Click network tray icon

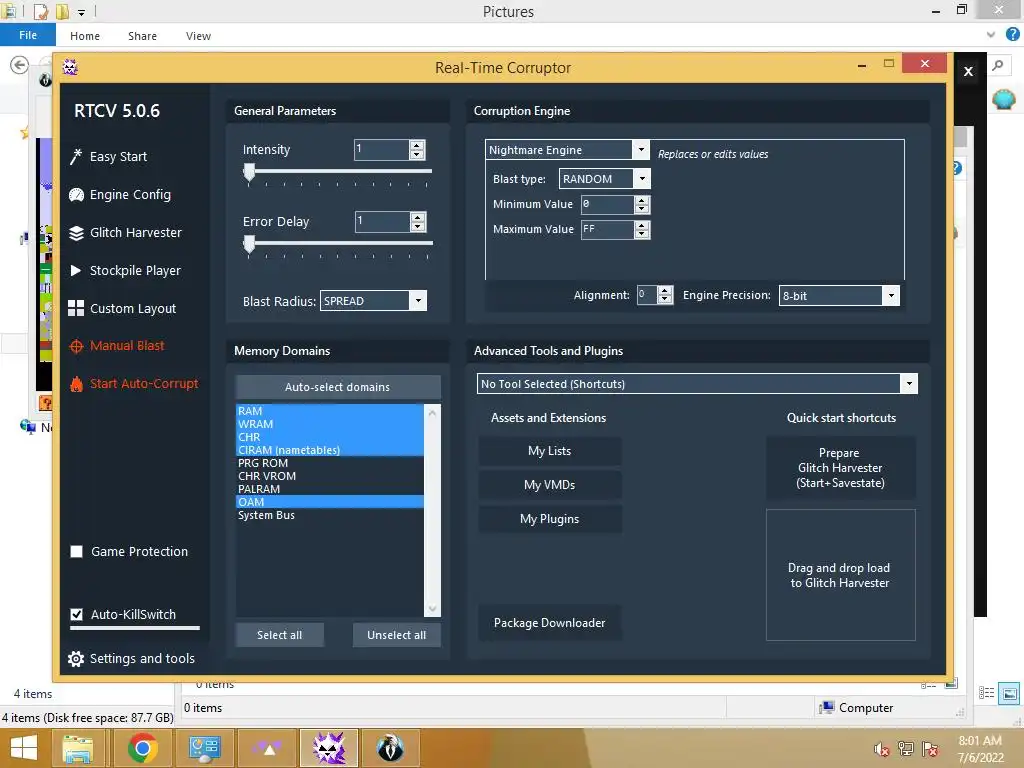(906, 749)
